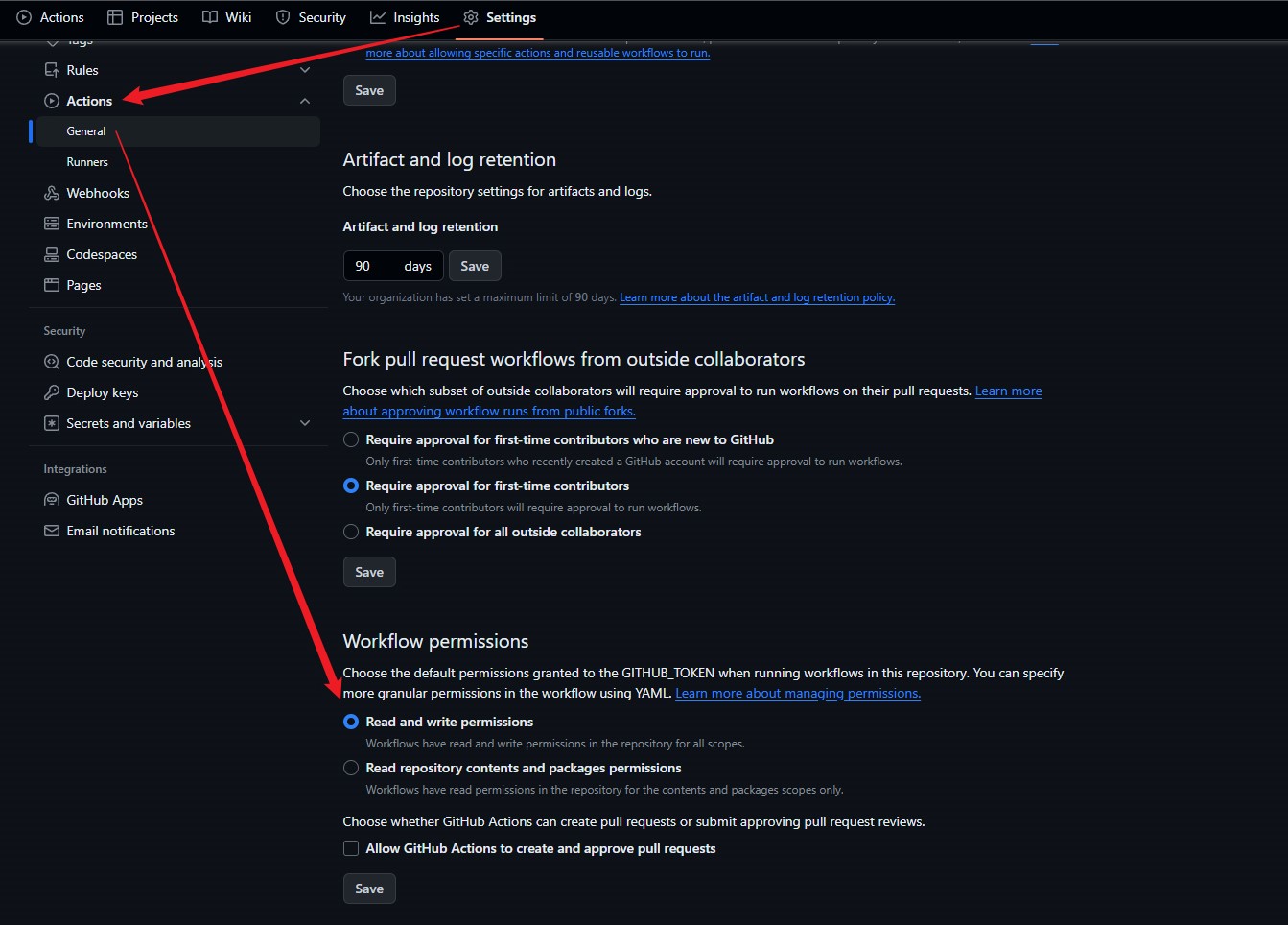The image size is (1288, 925).
Task: Open Learn more about managing permissions link
Action: coord(798,693)
